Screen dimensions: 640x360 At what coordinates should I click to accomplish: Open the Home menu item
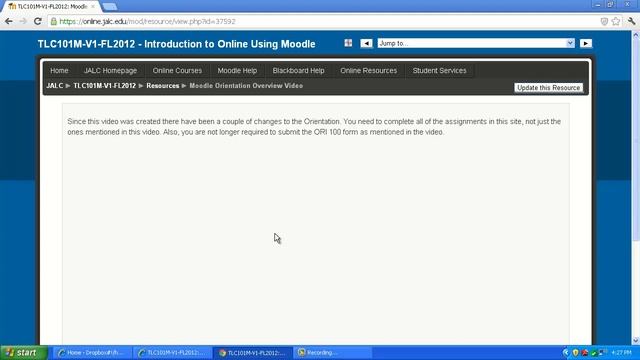point(59,71)
